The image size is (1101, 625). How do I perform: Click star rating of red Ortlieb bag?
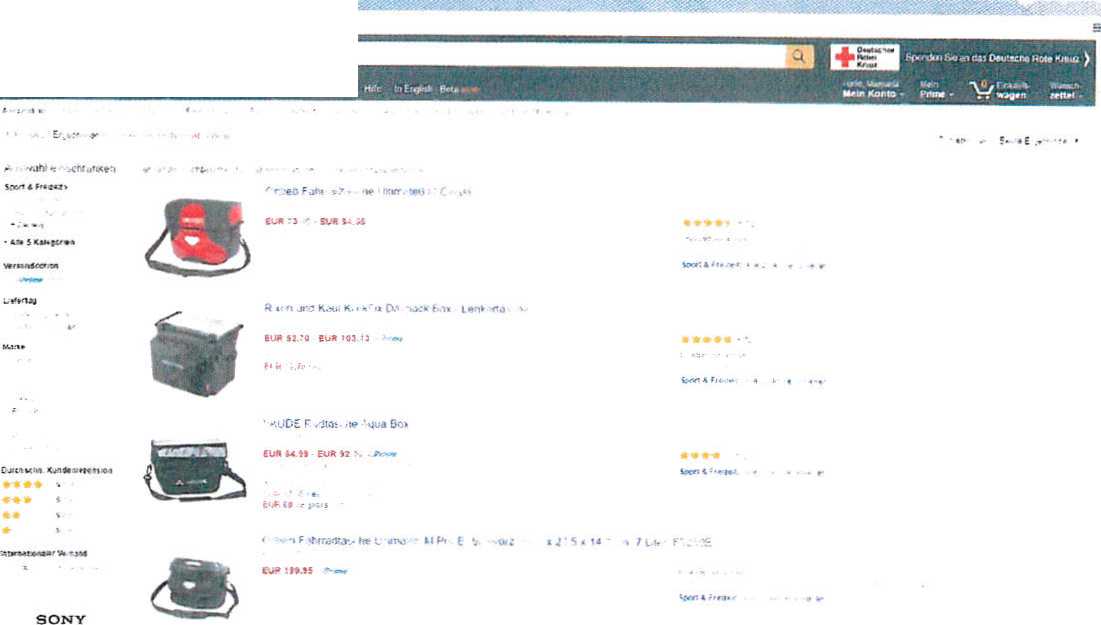click(706, 223)
